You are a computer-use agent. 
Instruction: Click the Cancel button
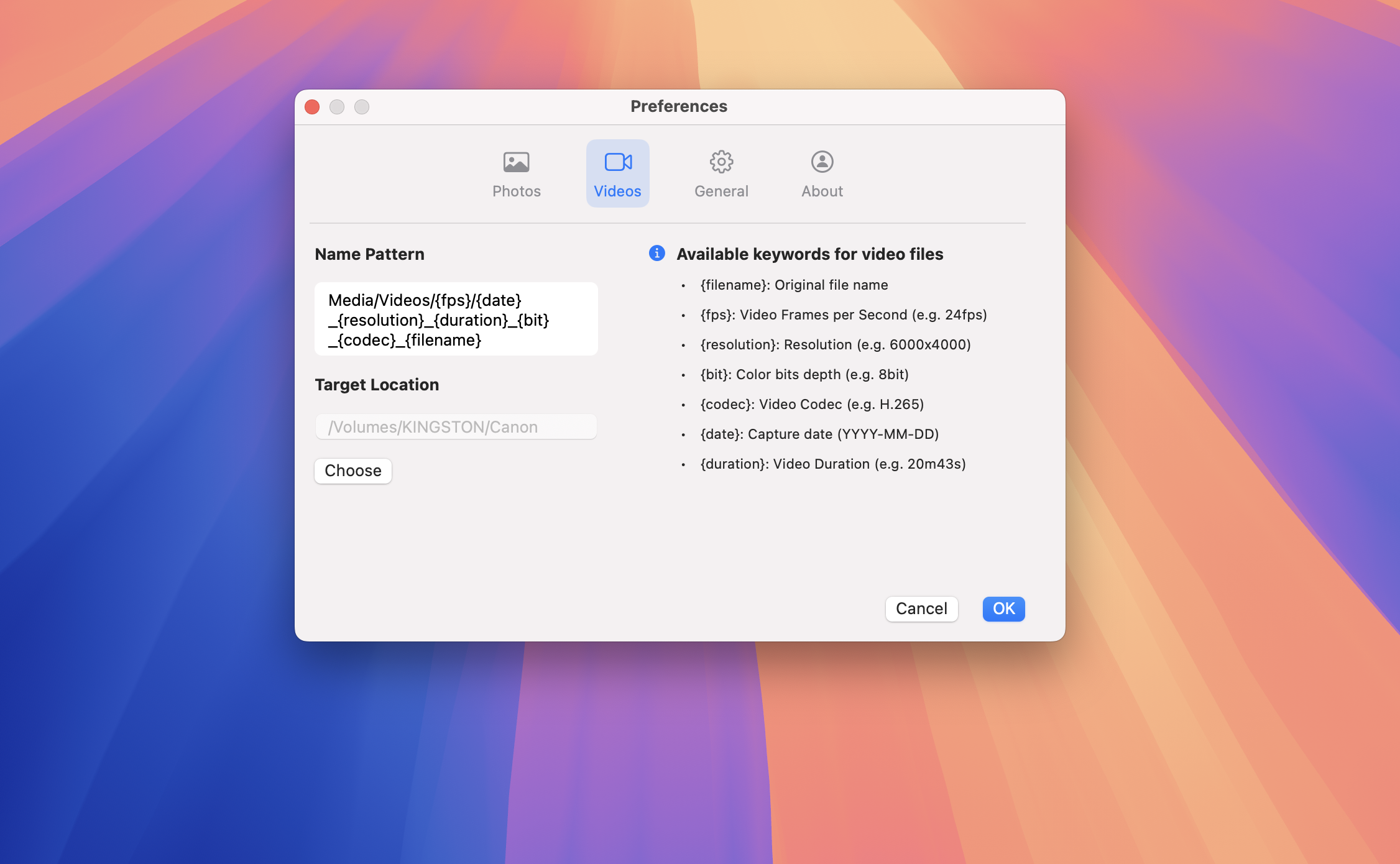tap(921, 609)
